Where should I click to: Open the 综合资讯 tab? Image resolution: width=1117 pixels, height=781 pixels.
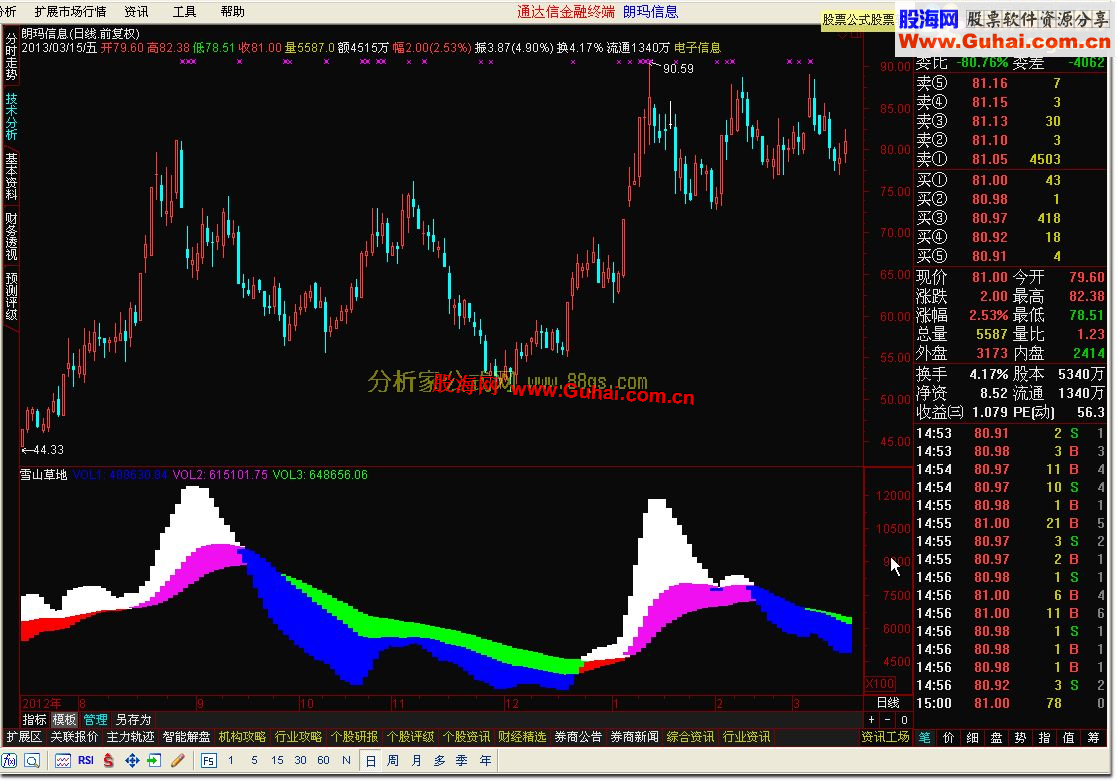(x=690, y=737)
